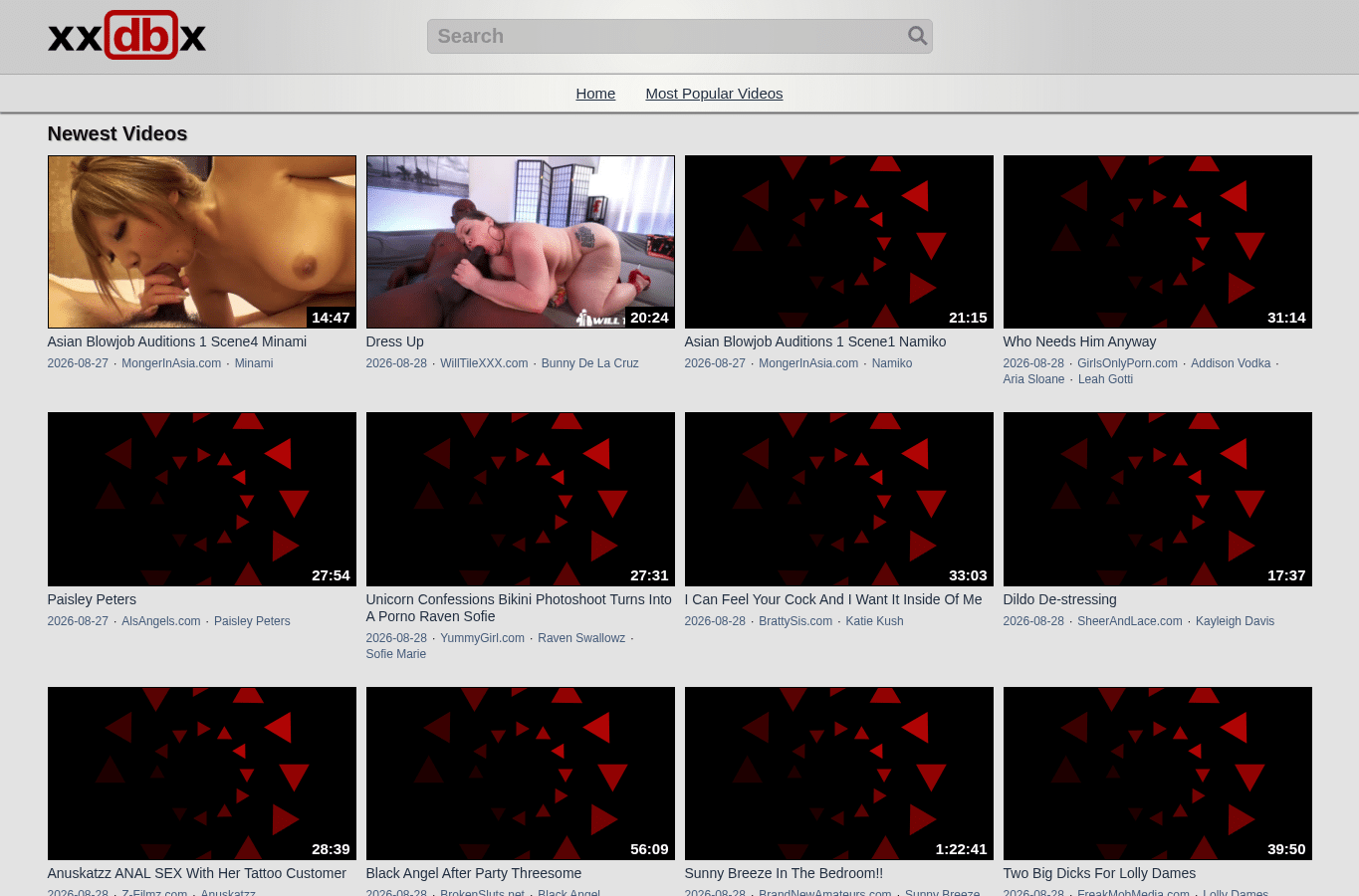Viewport: 1359px width, 896px height.
Task: Click the Who Needs Him Anyway title
Action: (1079, 341)
